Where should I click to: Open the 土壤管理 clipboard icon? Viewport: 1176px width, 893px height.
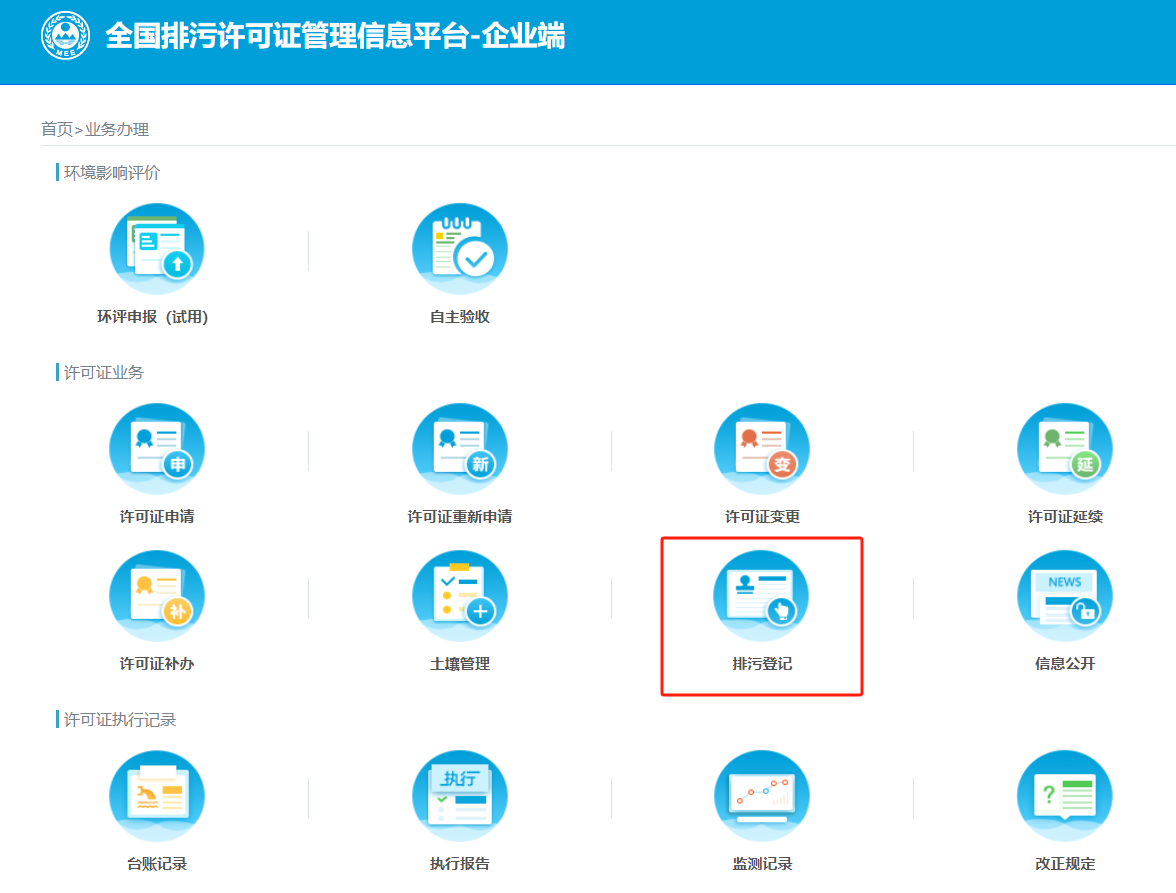coord(460,597)
